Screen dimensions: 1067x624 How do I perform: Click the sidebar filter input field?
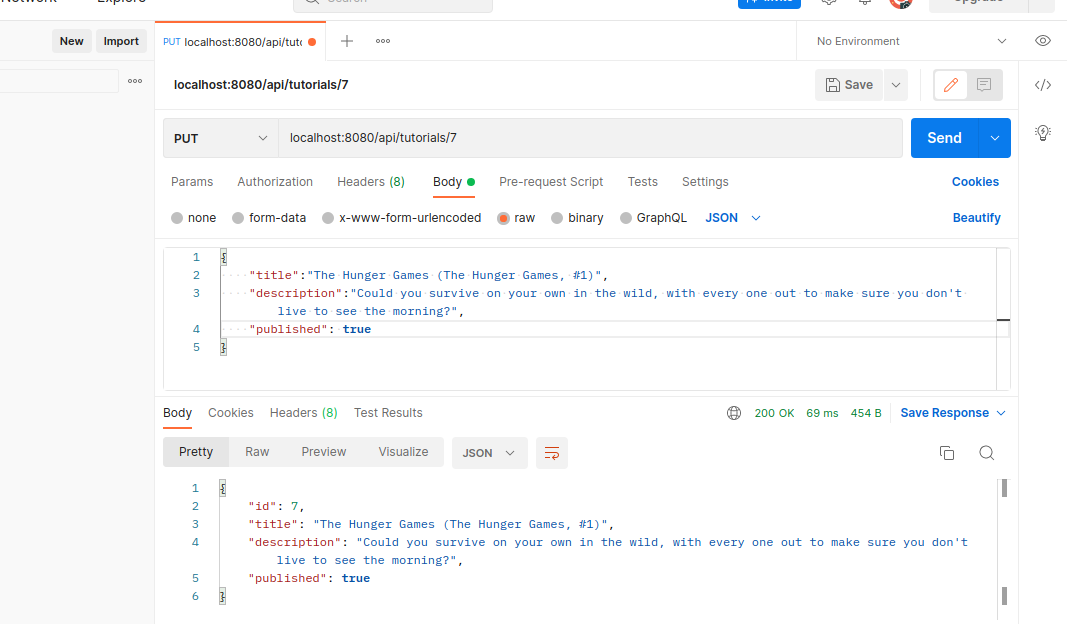pos(59,81)
